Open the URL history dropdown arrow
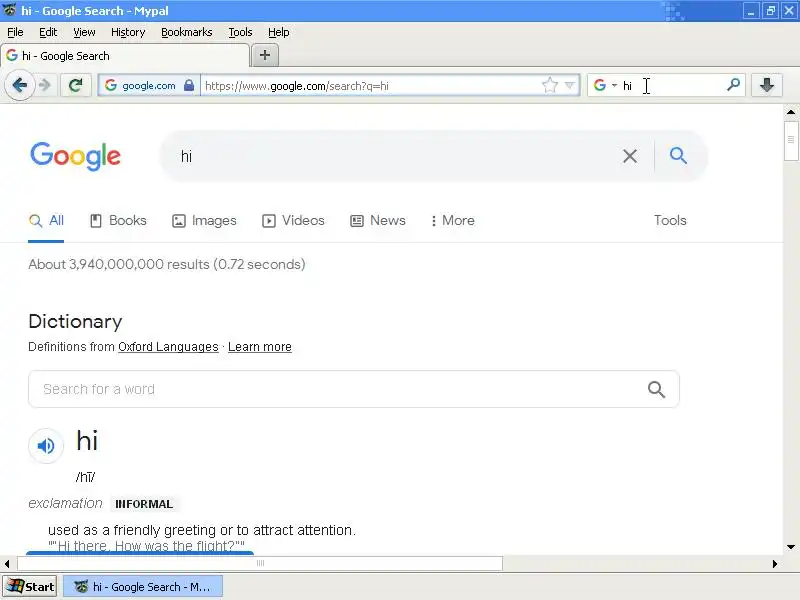This screenshot has height=600, width=800. pyautogui.click(x=570, y=85)
